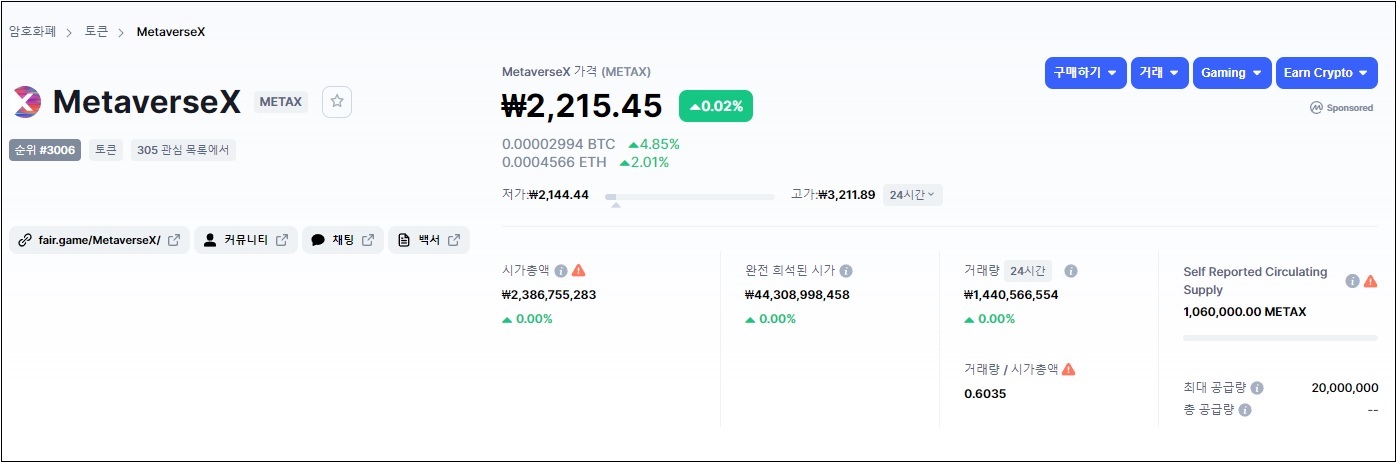This screenshot has height=463, width=1396.
Task: Open the fair.game/MetaverseX/ website link
Action: point(99,240)
